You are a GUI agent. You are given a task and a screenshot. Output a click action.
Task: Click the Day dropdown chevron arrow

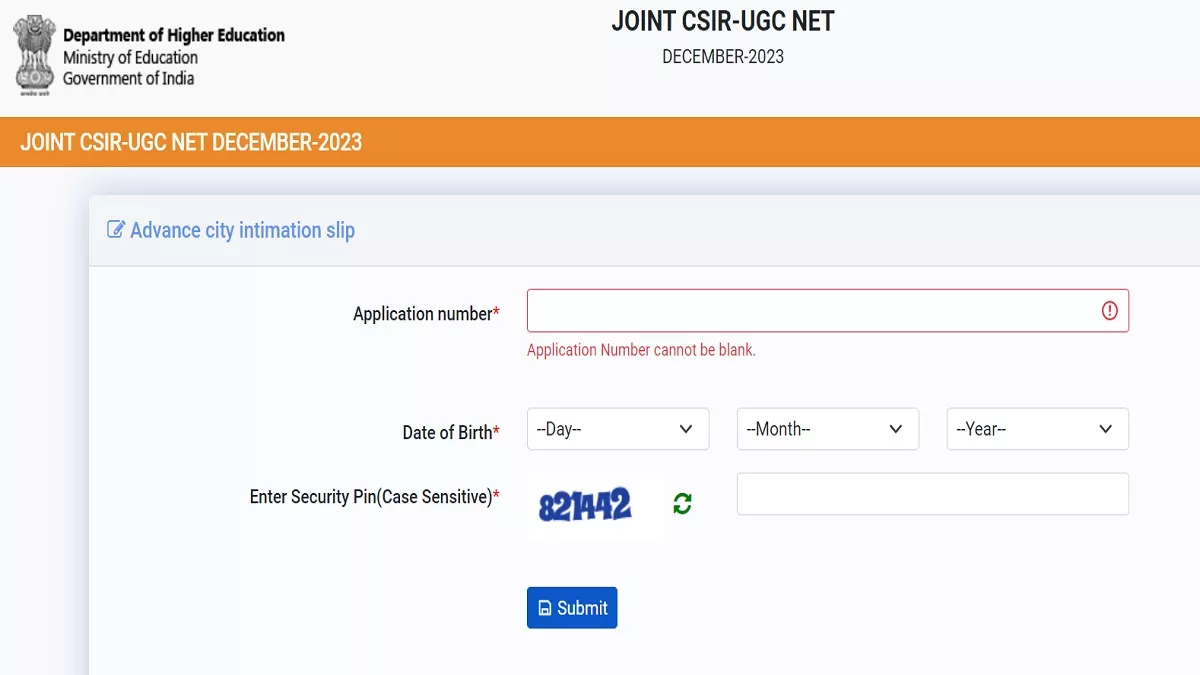(x=686, y=429)
